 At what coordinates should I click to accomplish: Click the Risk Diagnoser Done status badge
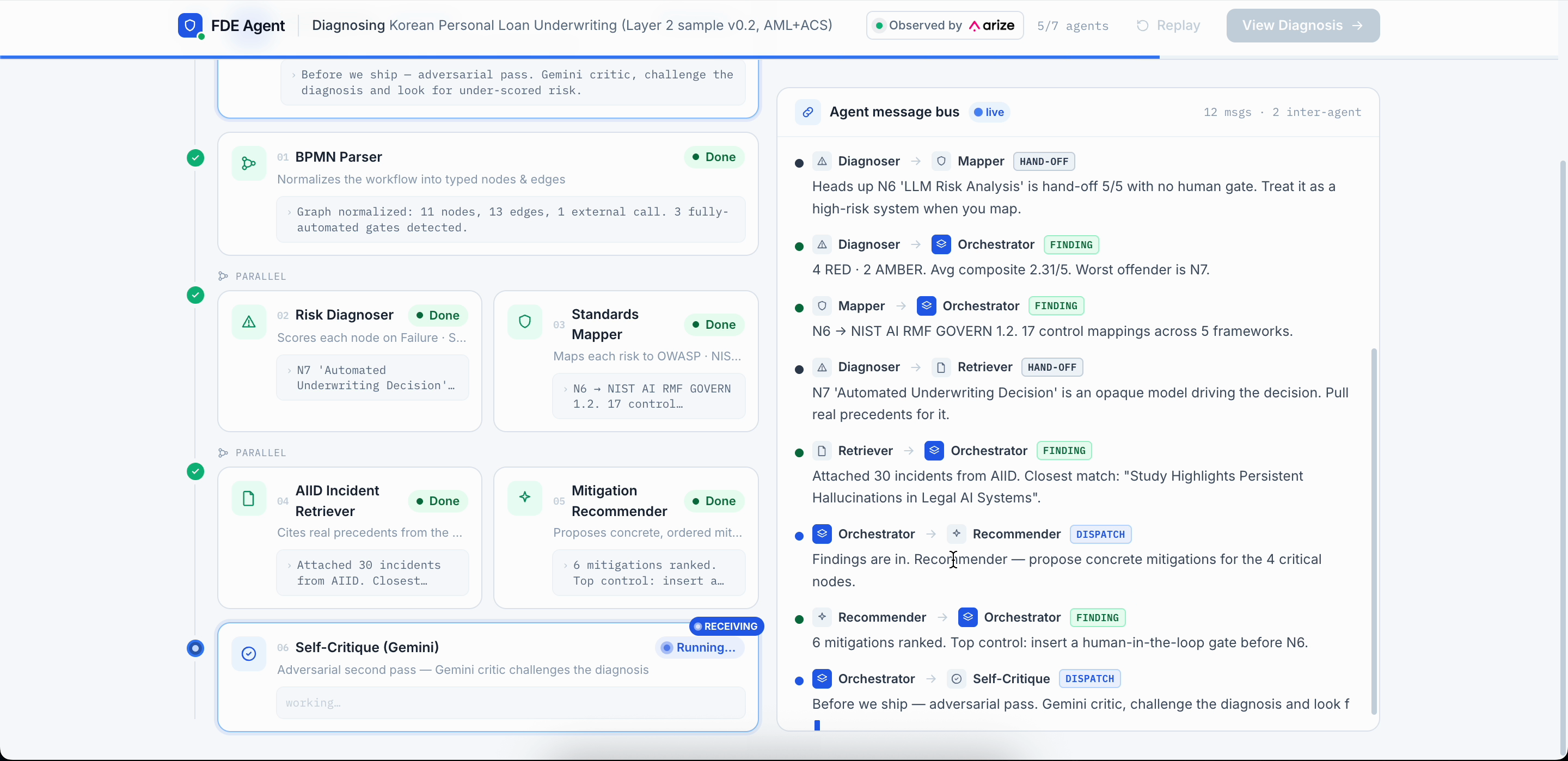pos(438,315)
